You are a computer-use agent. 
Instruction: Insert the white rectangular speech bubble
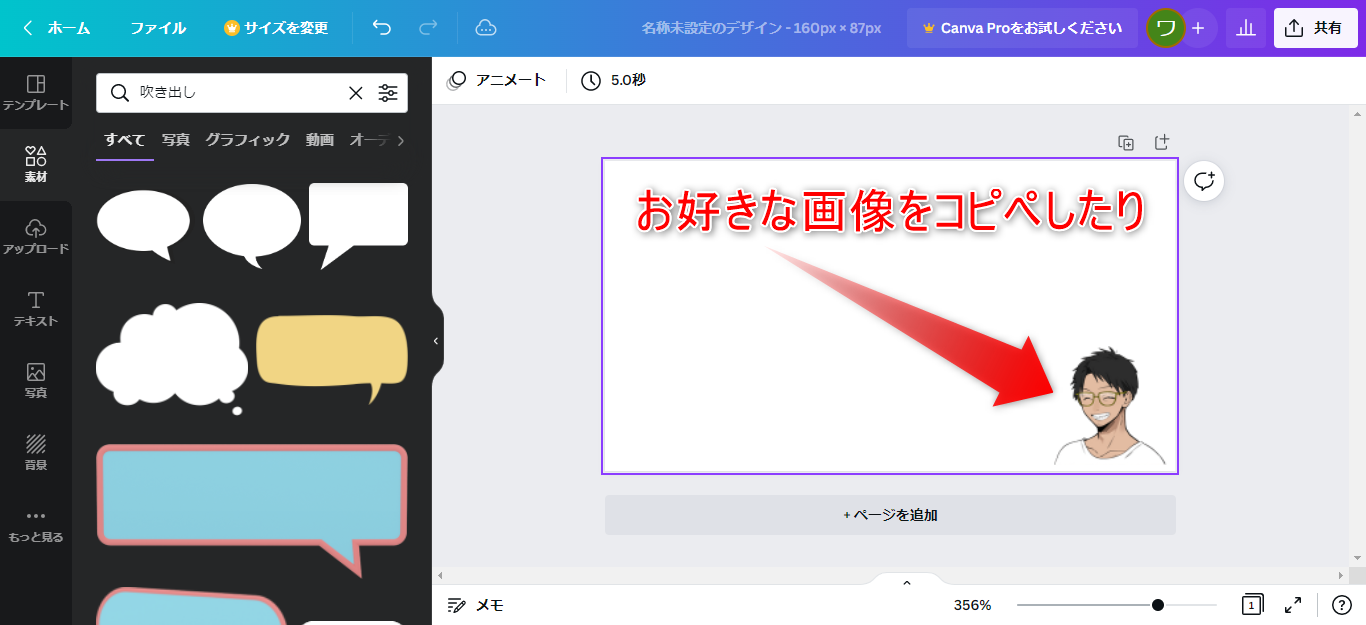[x=358, y=226]
